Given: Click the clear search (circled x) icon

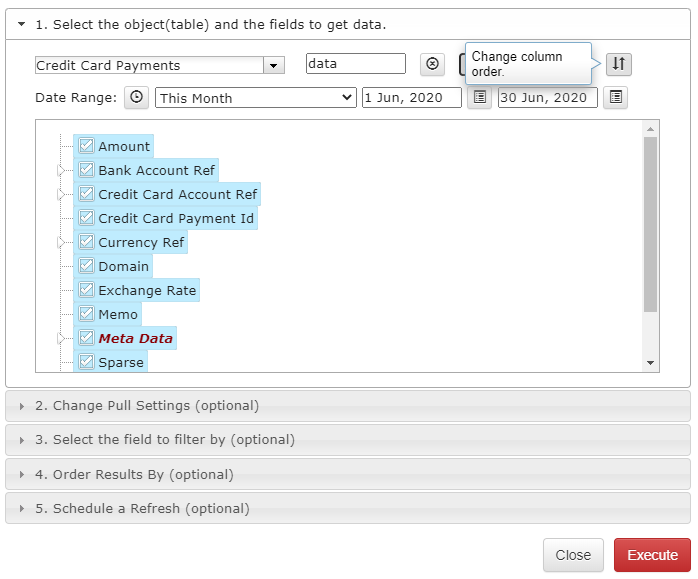Looking at the screenshot, I should click(x=432, y=64).
